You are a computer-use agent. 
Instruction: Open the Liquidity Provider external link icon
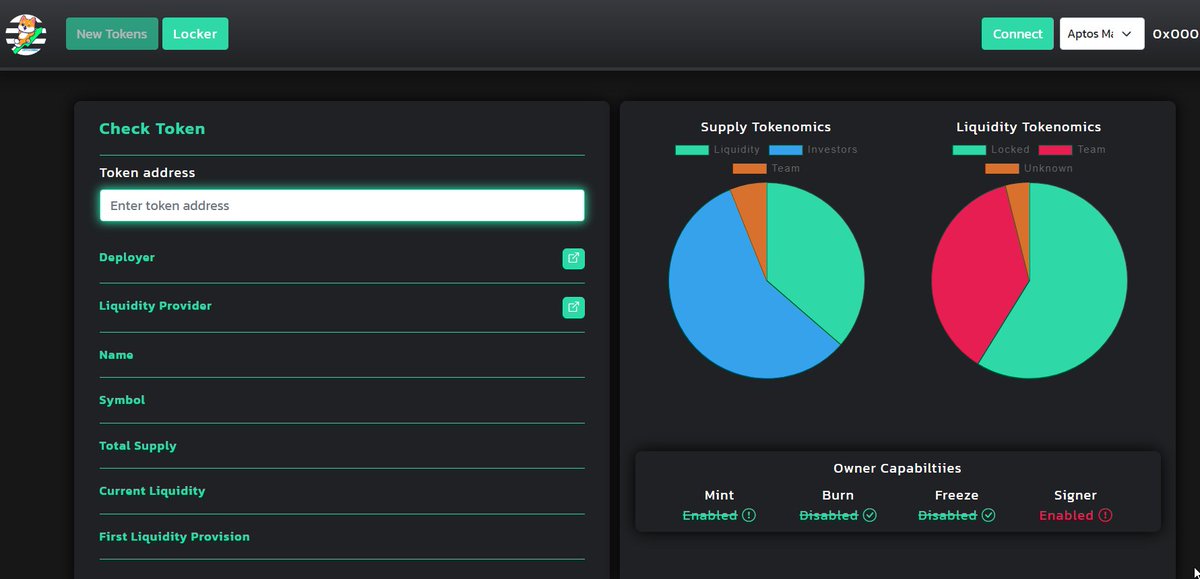573,307
